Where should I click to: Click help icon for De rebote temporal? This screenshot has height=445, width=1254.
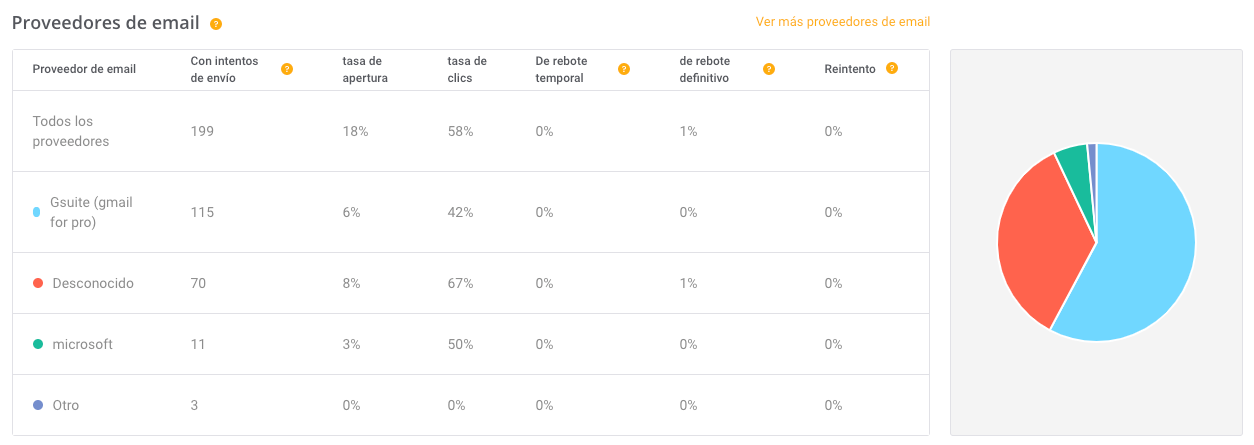(x=624, y=69)
